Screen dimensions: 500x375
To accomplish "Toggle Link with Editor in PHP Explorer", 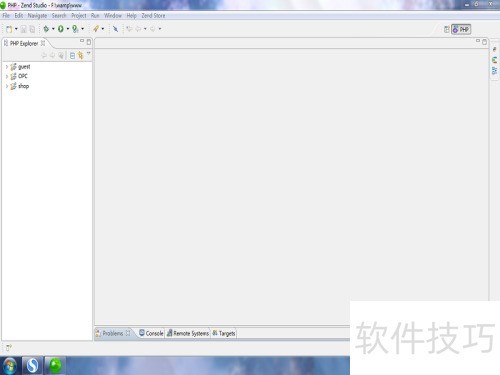I will click(81, 56).
